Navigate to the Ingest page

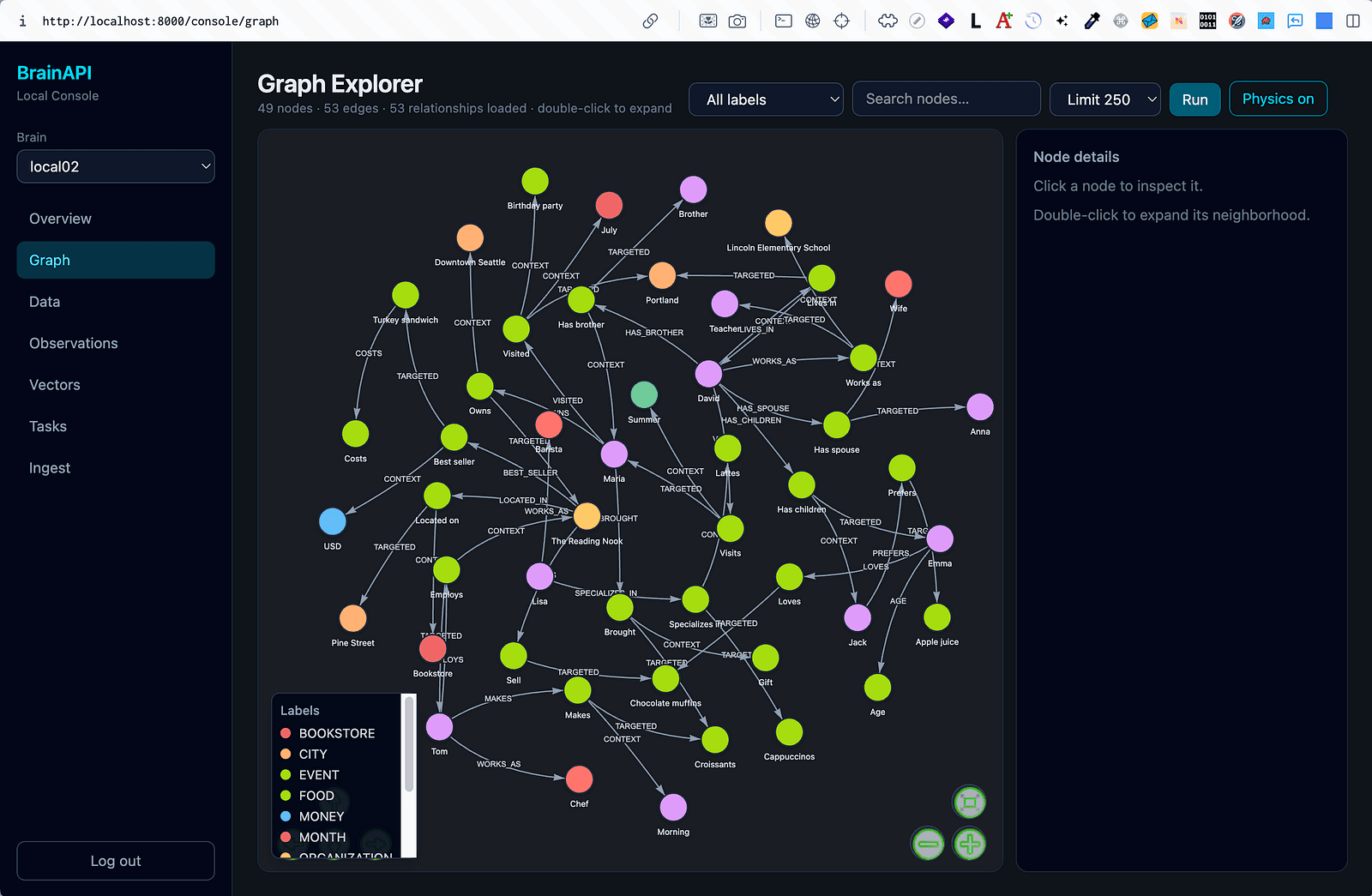coord(116,468)
